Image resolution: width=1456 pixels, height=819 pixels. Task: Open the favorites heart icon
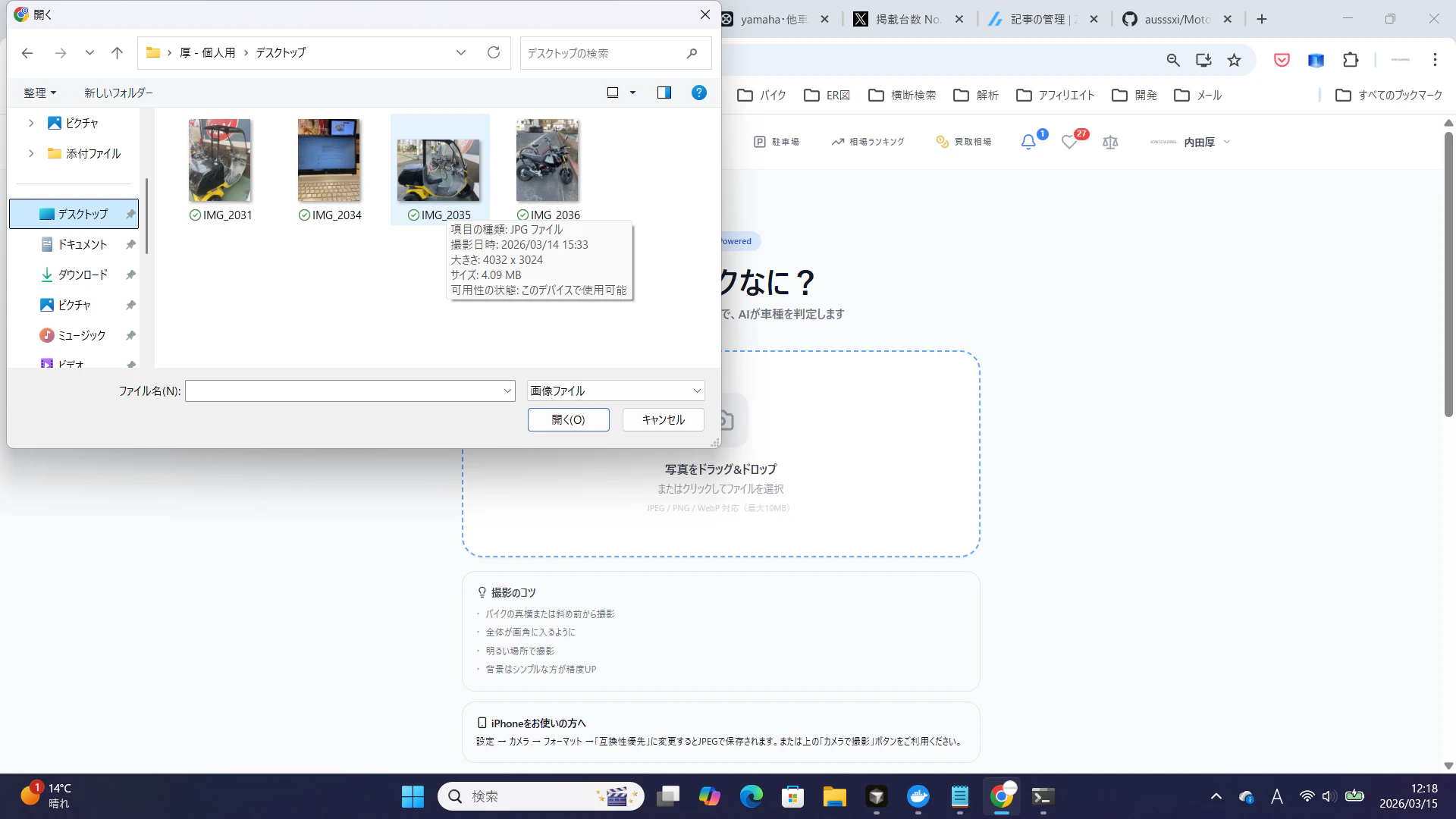(x=1069, y=142)
